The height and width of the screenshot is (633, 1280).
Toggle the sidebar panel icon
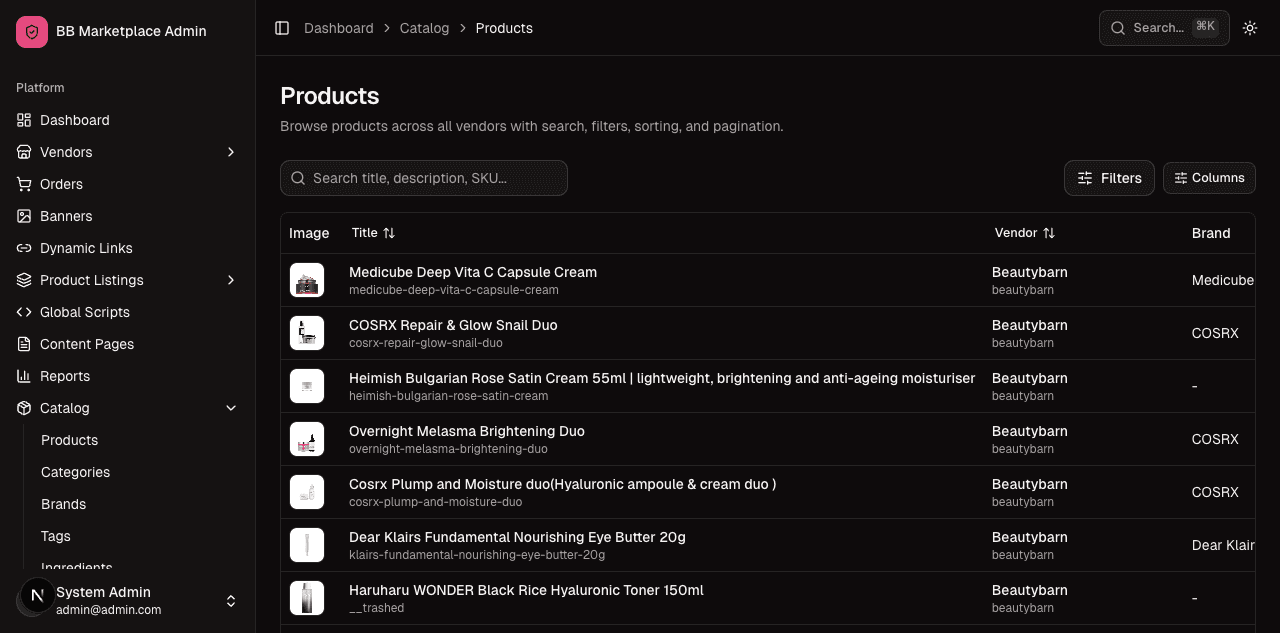pos(282,28)
